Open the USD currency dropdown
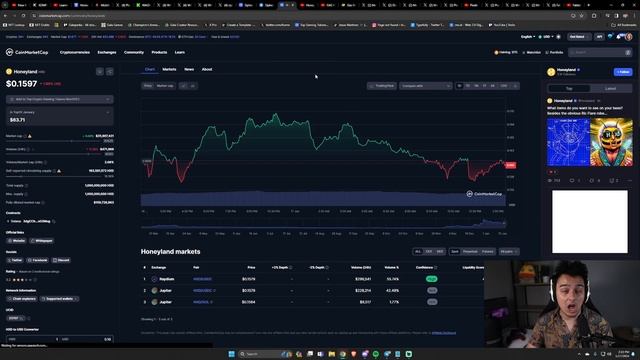 [x=546, y=37]
